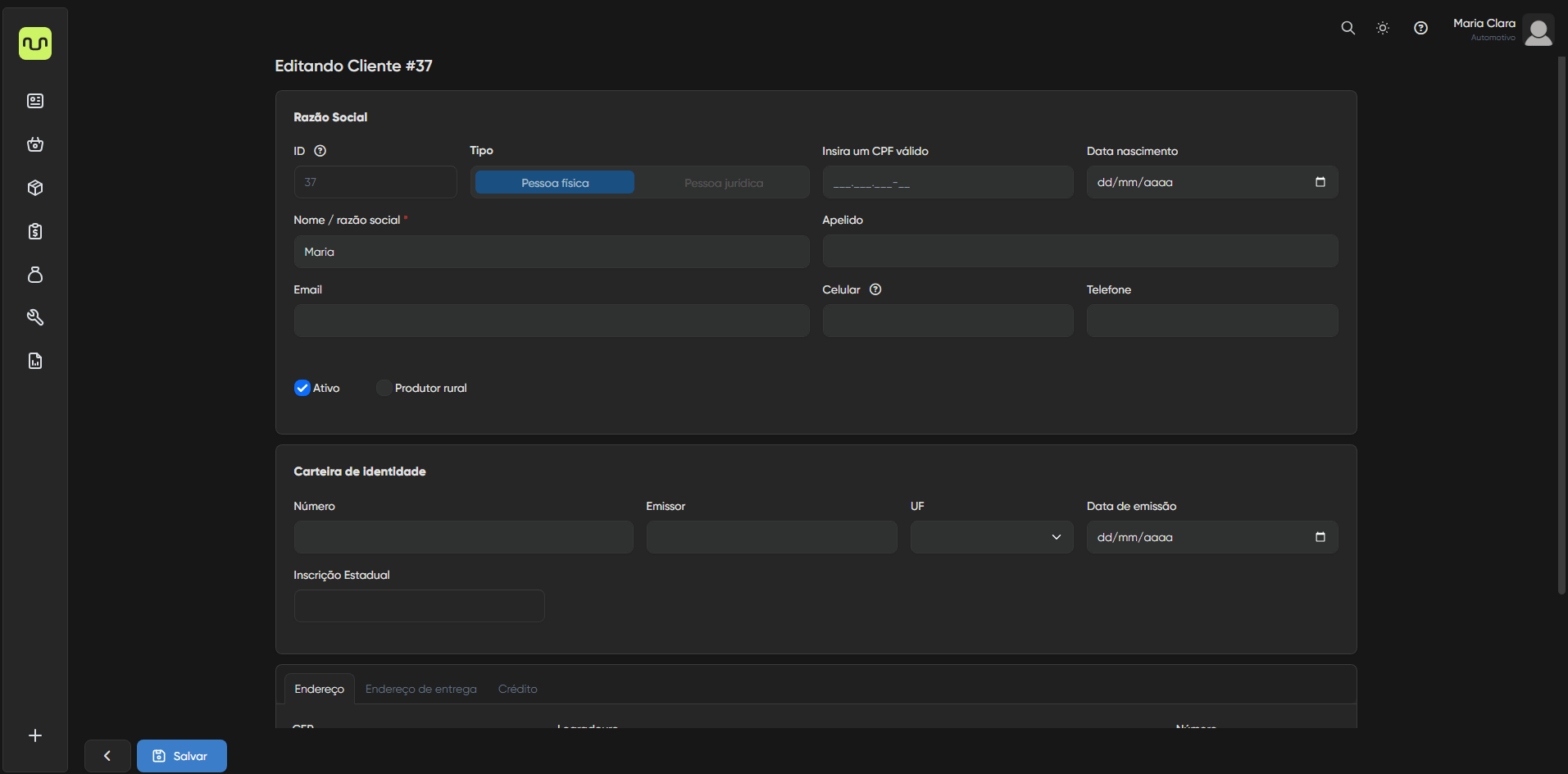Click the ID help tooltip icon
This screenshot has height=774, width=1568.
click(320, 151)
